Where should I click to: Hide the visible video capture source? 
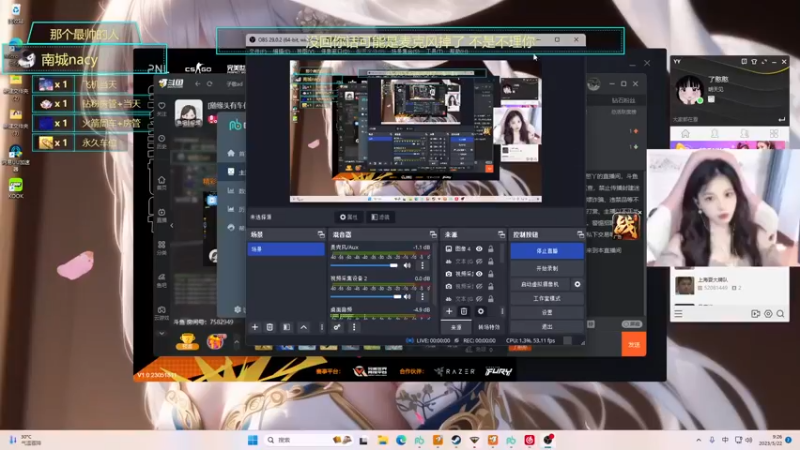pos(479,274)
